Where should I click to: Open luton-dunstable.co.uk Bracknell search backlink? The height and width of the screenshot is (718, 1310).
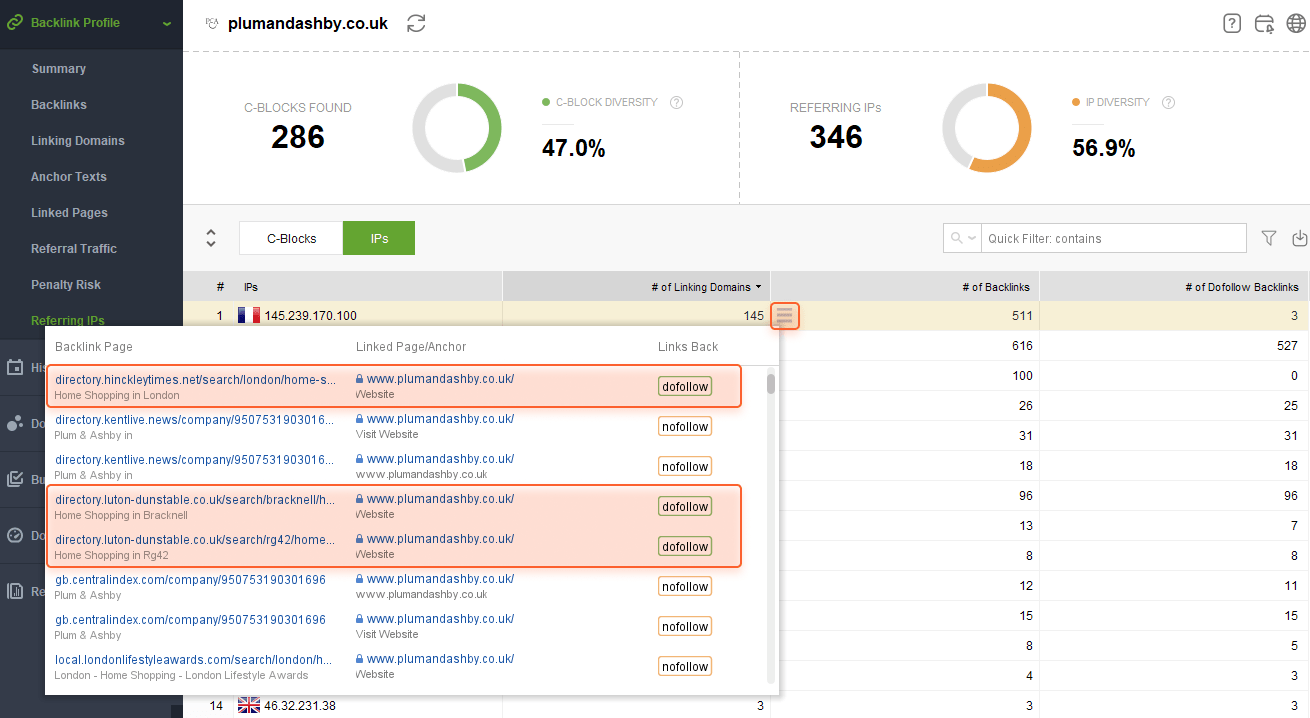pos(196,499)
